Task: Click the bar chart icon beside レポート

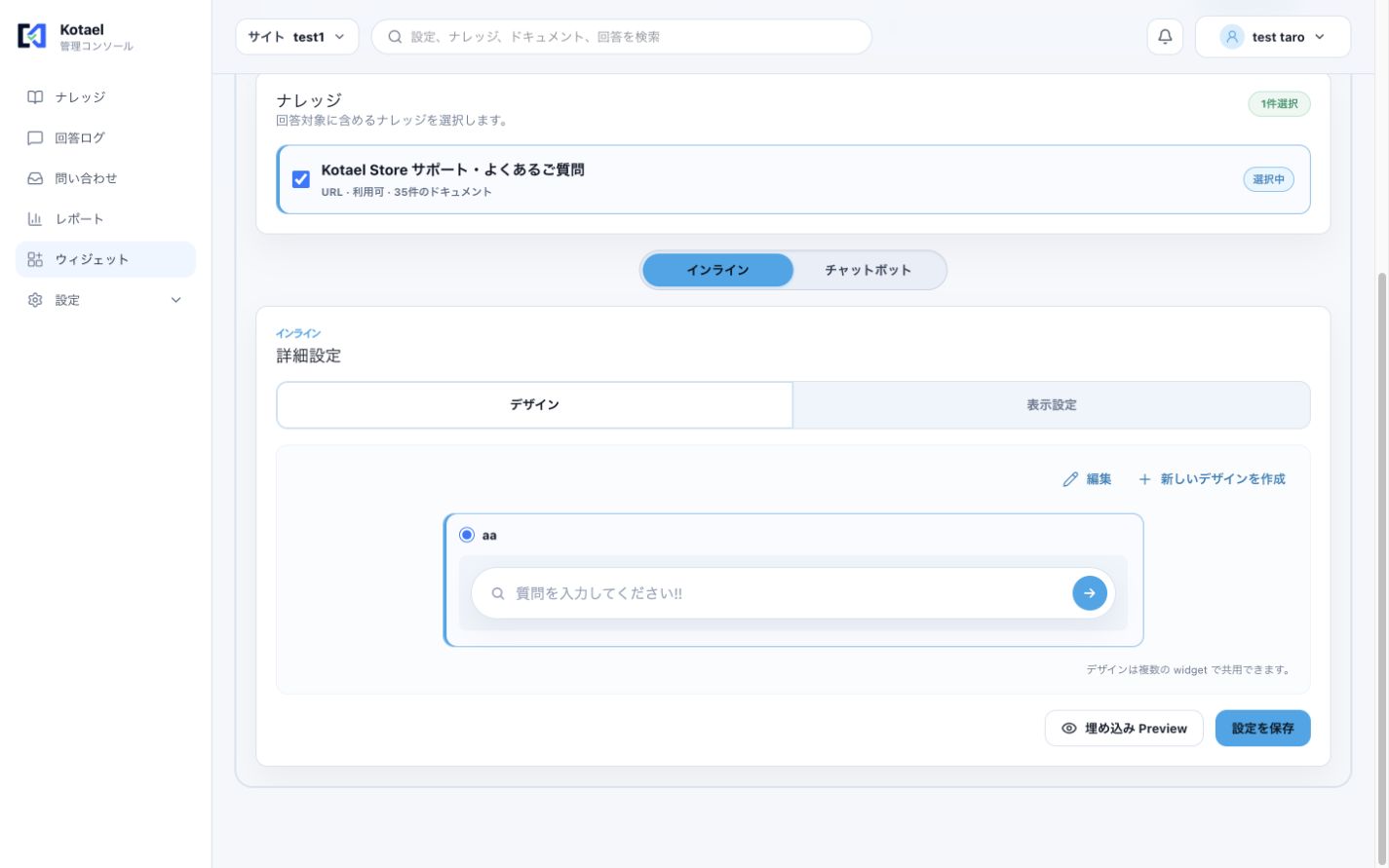Action: click(35, 219)
